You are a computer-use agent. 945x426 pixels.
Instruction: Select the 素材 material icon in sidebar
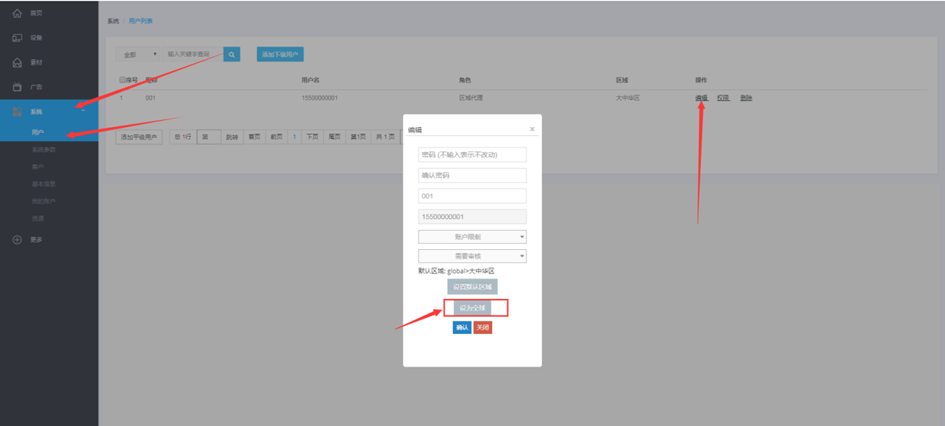[x=17, y=63]
